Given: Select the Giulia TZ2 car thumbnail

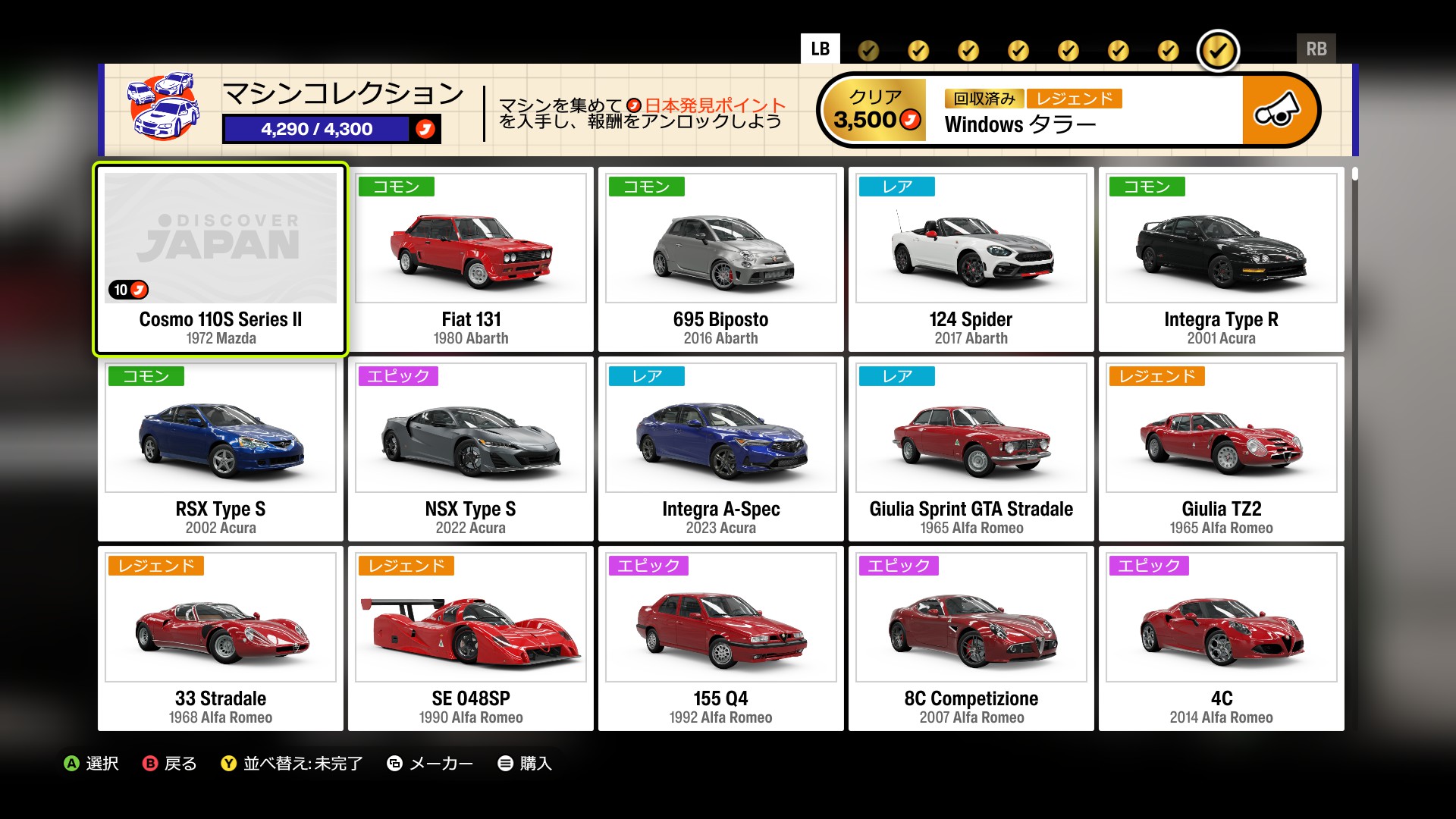Looking at the screenshot, I should (x=1222, y=428).
